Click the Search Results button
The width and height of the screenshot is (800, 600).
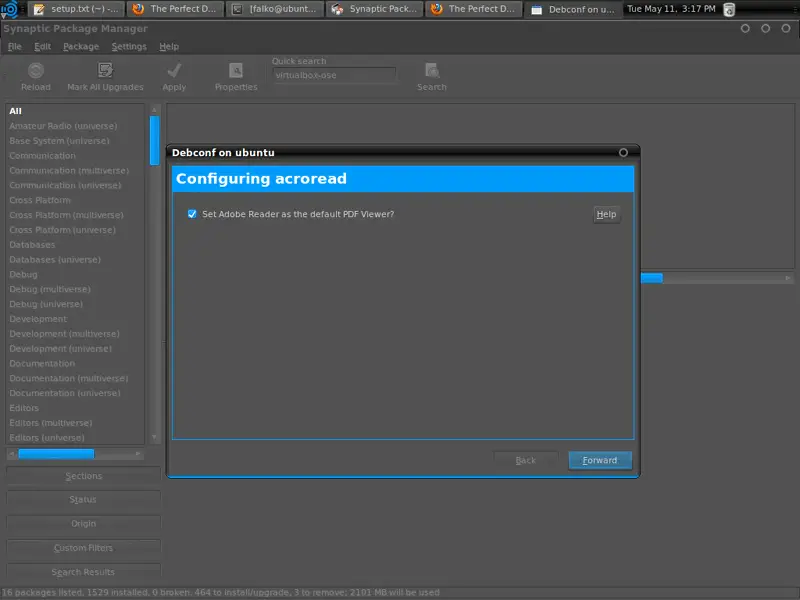(x=84, y=572)
